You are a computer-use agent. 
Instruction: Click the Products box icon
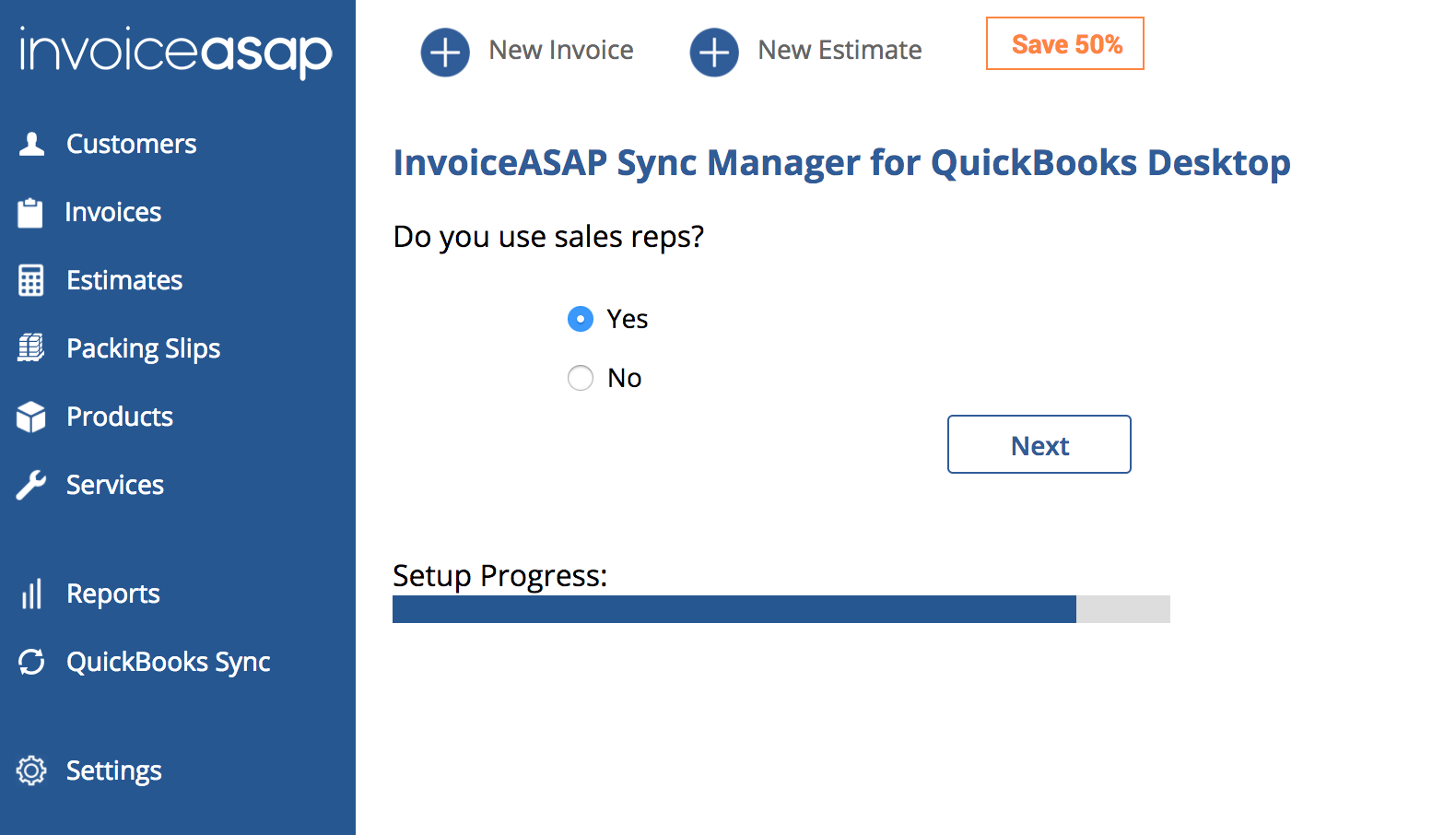[x=31, y=417]
